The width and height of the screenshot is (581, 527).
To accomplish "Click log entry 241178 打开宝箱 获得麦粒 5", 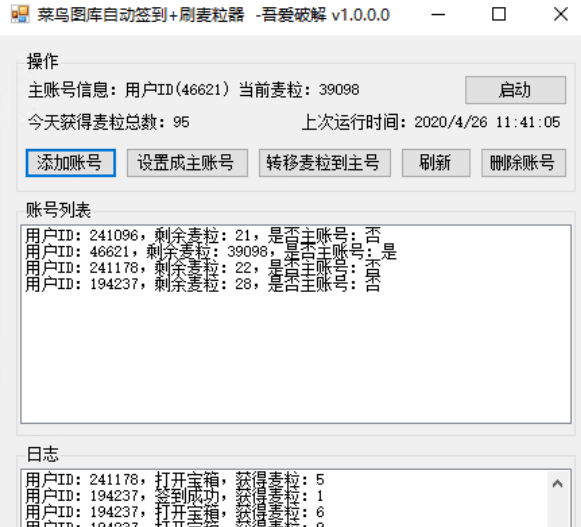I will (175, 480).
